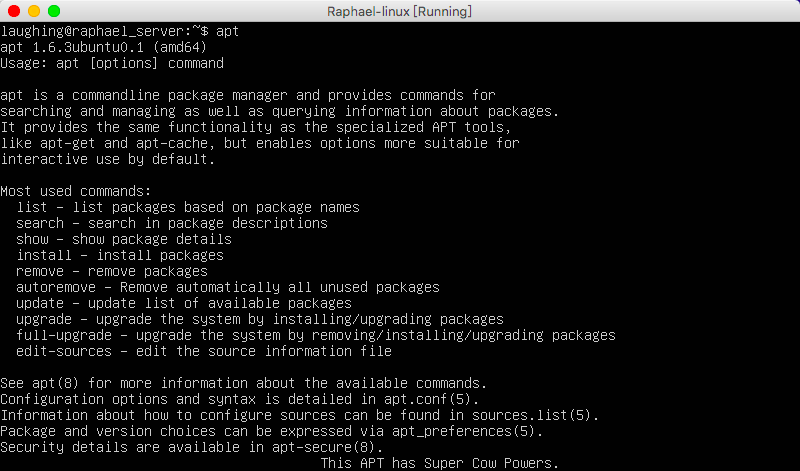Click the "search" command entry

point(40,223)
